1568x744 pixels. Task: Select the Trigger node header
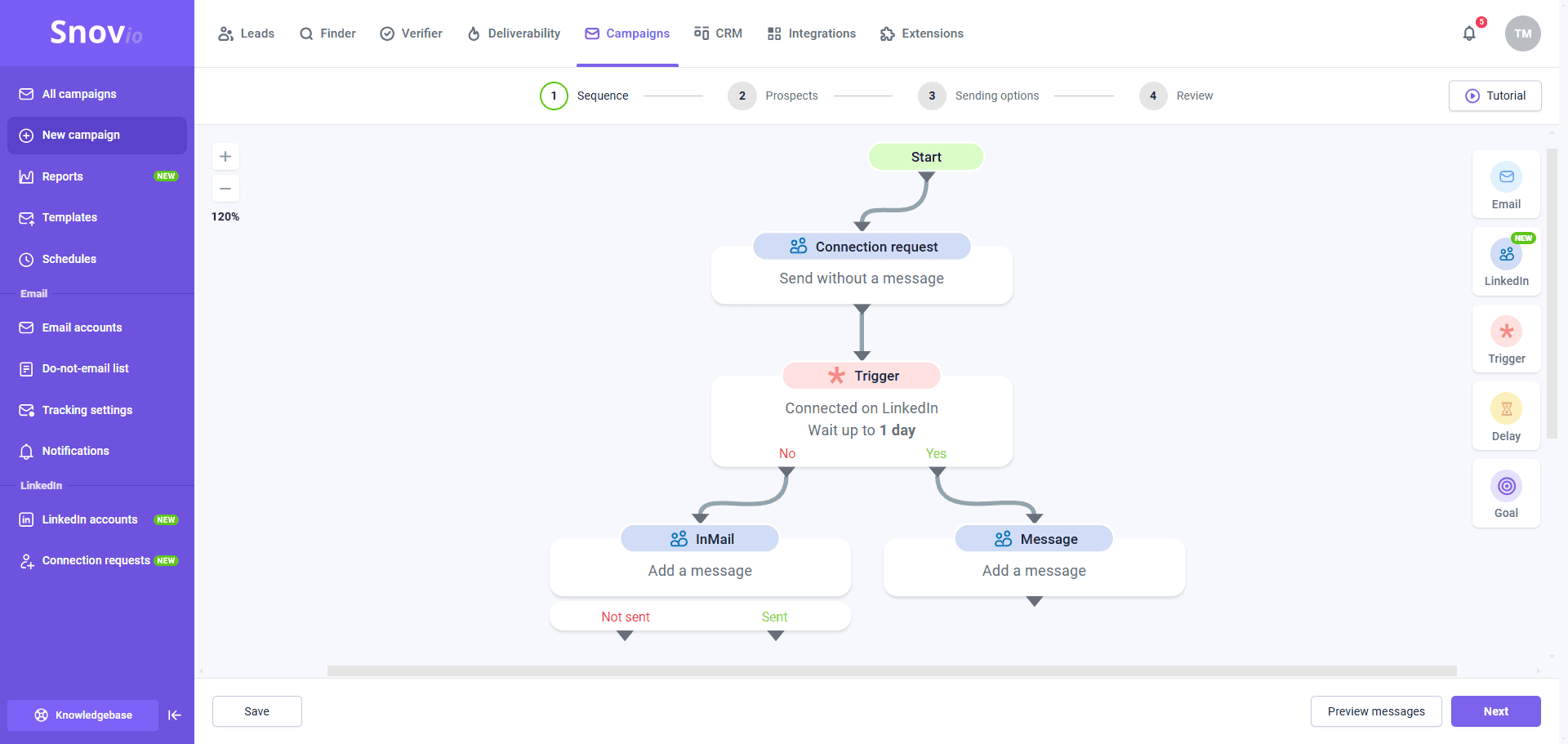click(862, 376)
